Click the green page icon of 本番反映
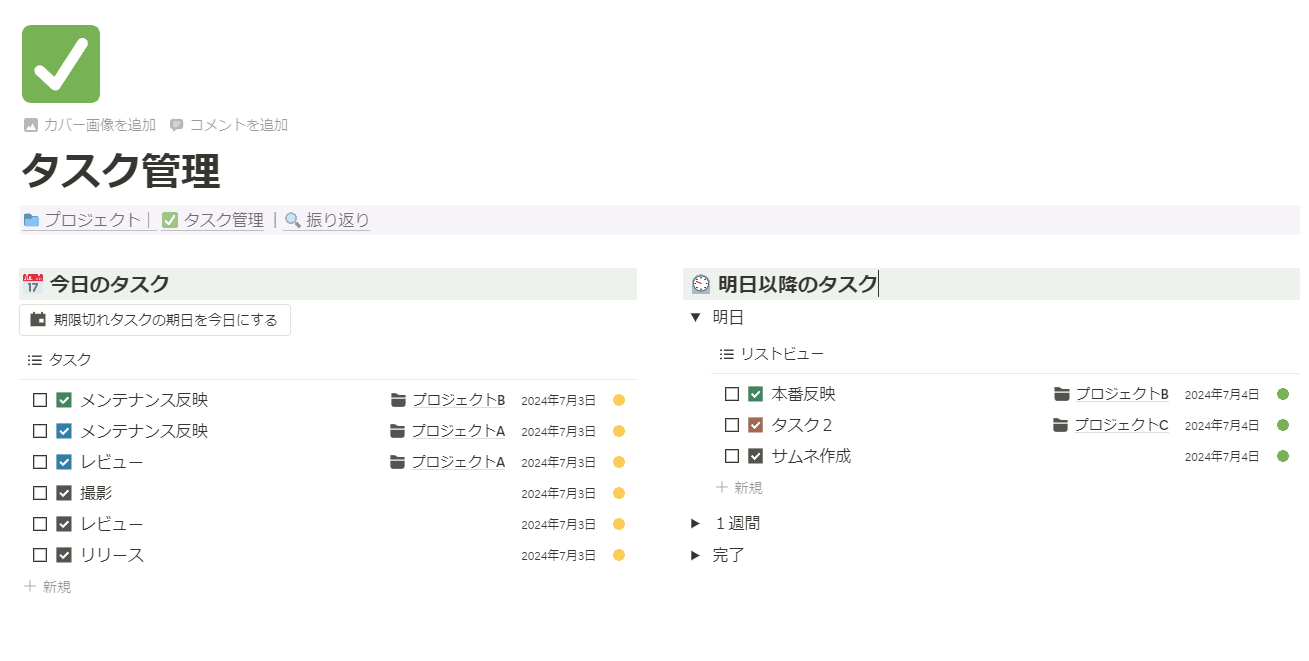1309x661 pixels. tap(756, 394)
